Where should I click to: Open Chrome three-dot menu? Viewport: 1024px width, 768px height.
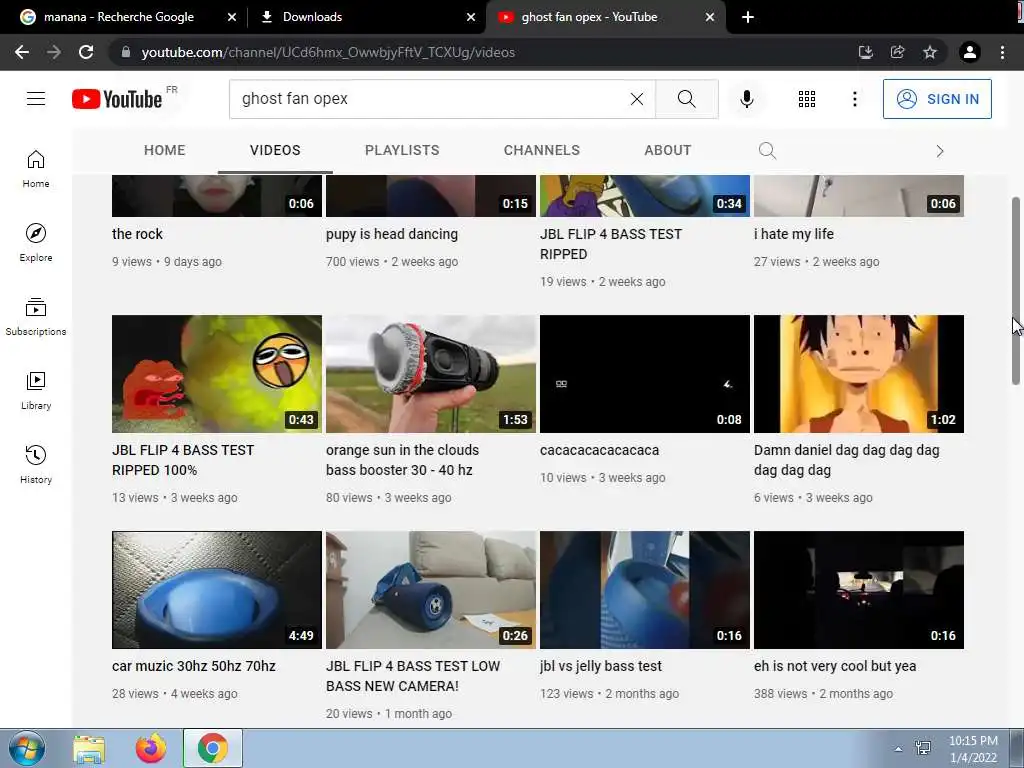coord(1002,52)
